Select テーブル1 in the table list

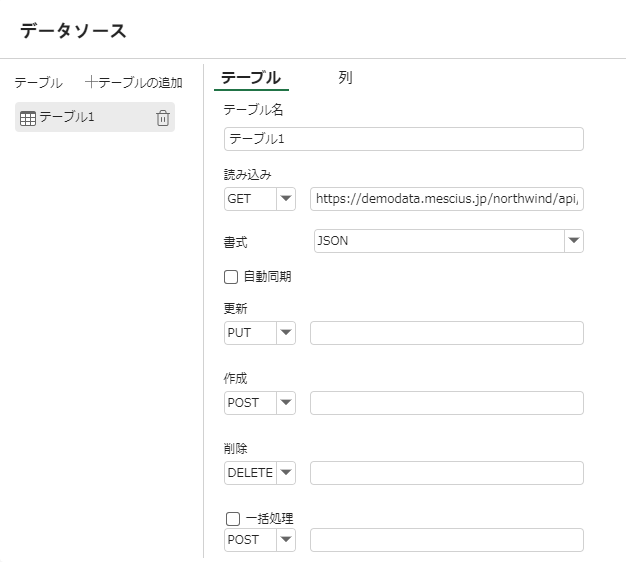[x=67, y=118]
